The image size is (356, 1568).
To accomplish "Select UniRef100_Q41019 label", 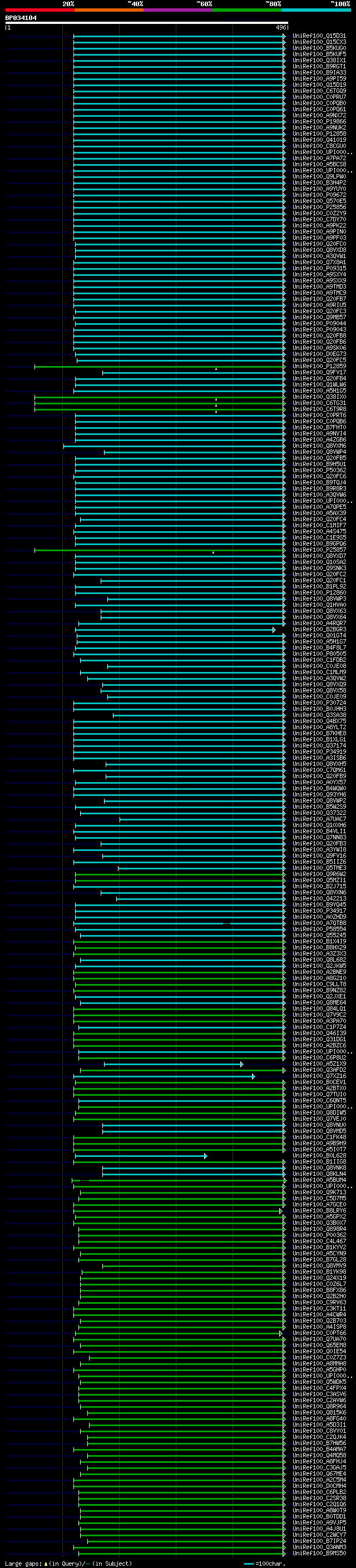I will tap(319, 140).
